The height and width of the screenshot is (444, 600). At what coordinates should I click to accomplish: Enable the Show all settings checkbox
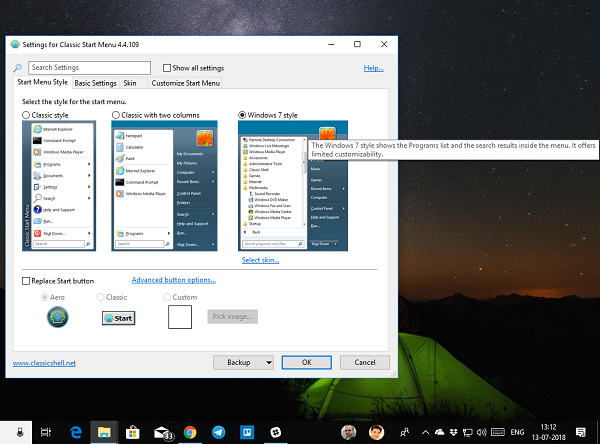[x=167, y=68]
